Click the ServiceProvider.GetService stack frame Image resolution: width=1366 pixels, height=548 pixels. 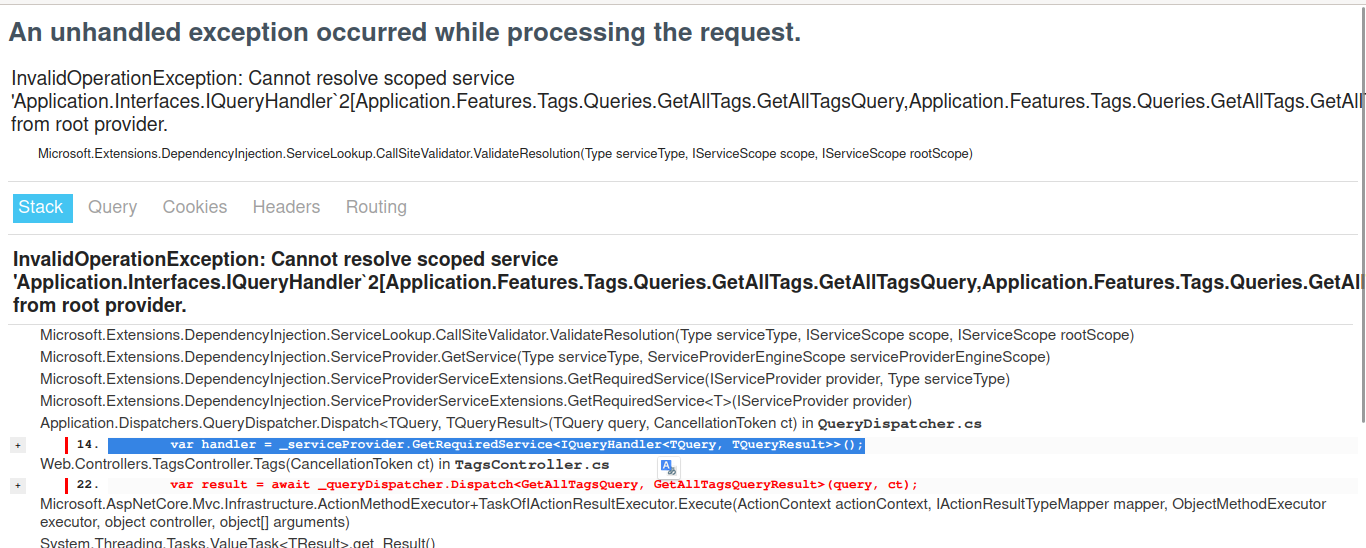tap(544, 357)
